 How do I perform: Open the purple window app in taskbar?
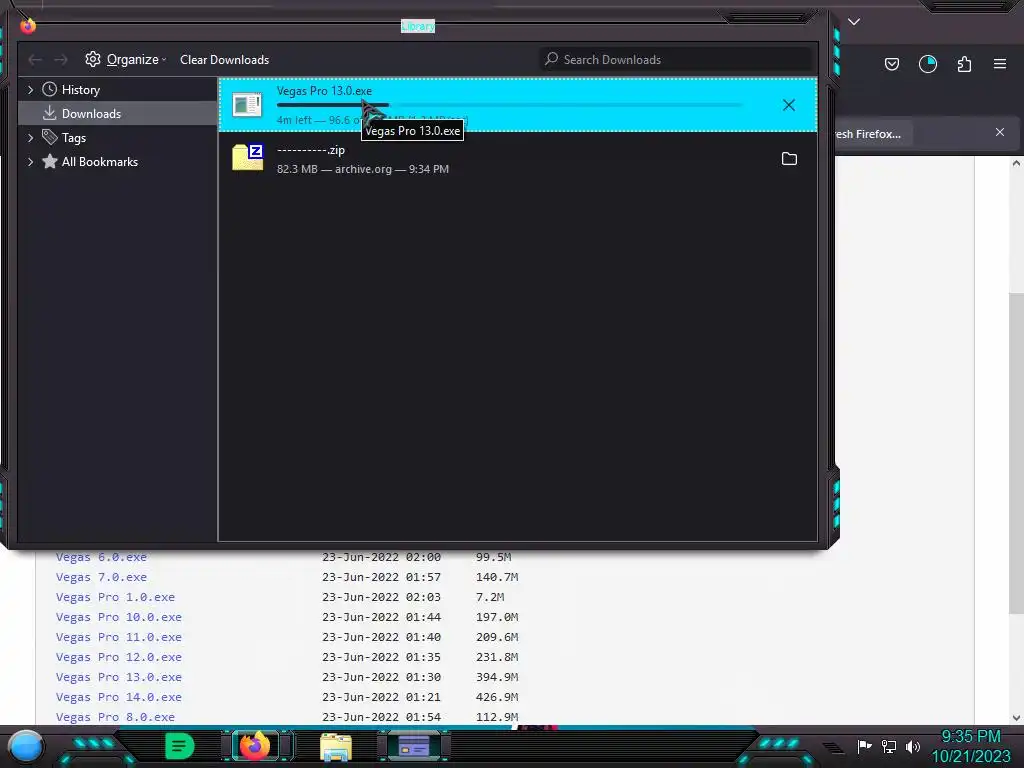click(x=413, y=746)
